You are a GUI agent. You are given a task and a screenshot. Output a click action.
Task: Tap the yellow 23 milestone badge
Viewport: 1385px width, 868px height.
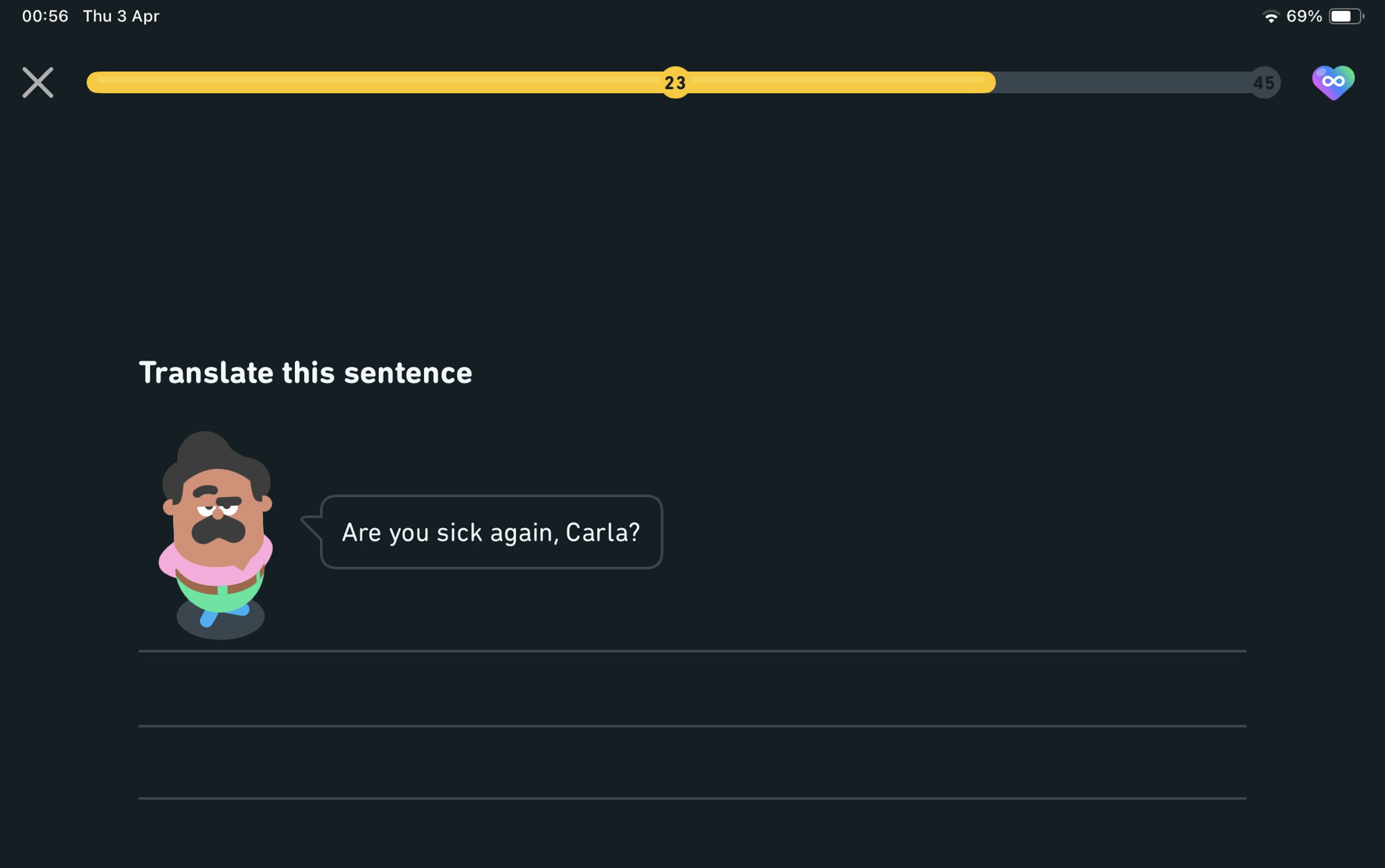click(x=674, y=83)
